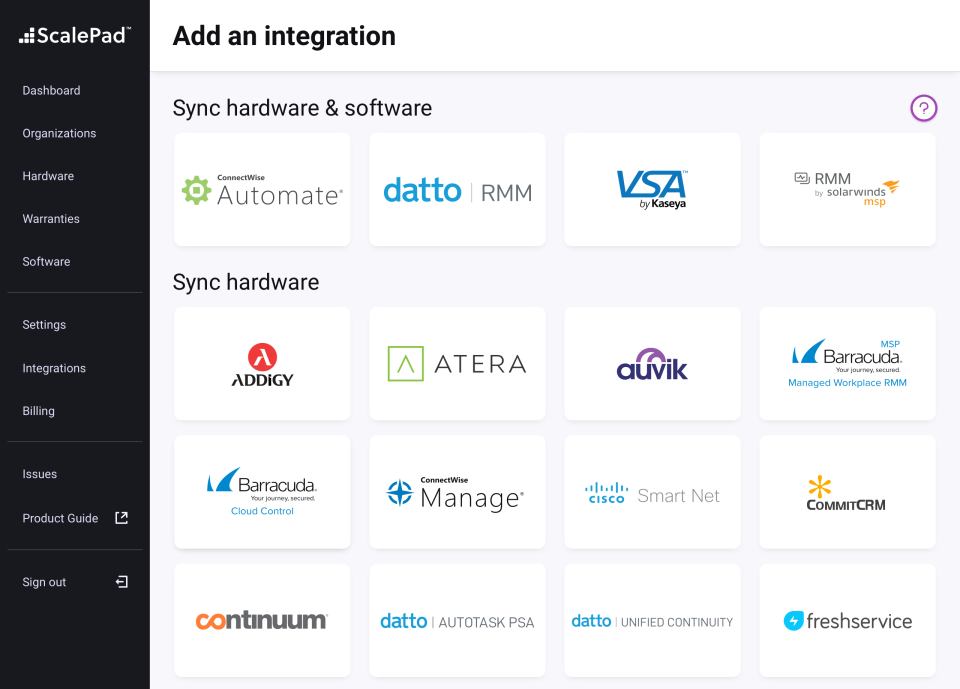Navigate to Hardware section
Viewport: 960px width, 689px height.
[x=48, y=176]
